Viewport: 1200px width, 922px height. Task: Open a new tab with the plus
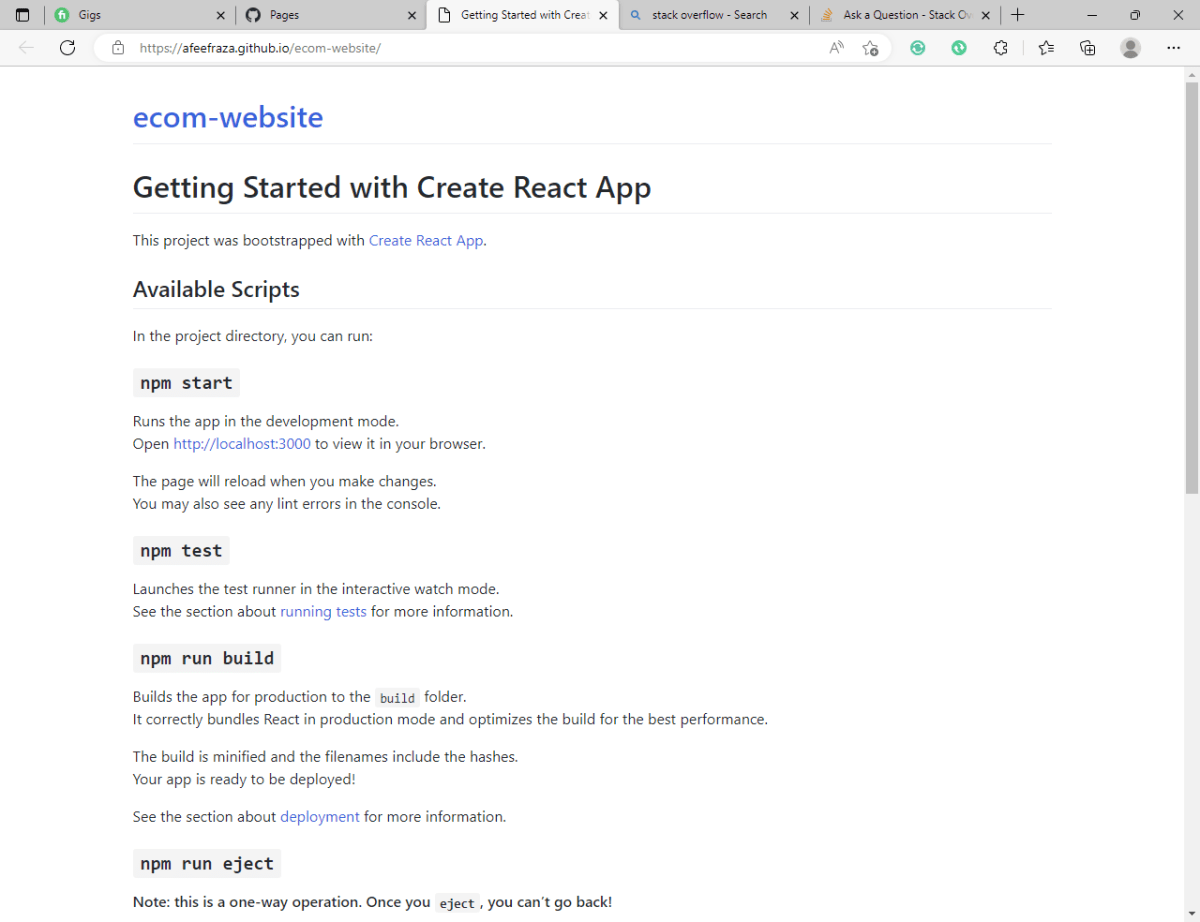pyautogui.click(x=1018, y=14)
